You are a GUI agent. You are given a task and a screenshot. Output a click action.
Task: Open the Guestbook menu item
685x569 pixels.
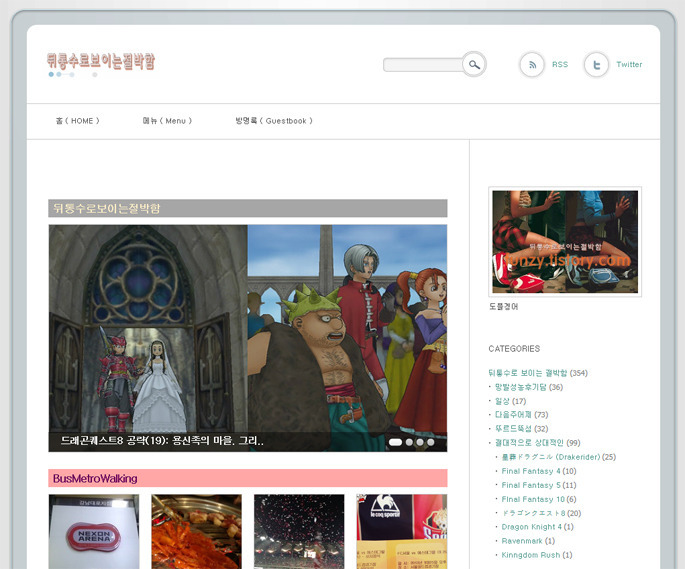point(274,121)
